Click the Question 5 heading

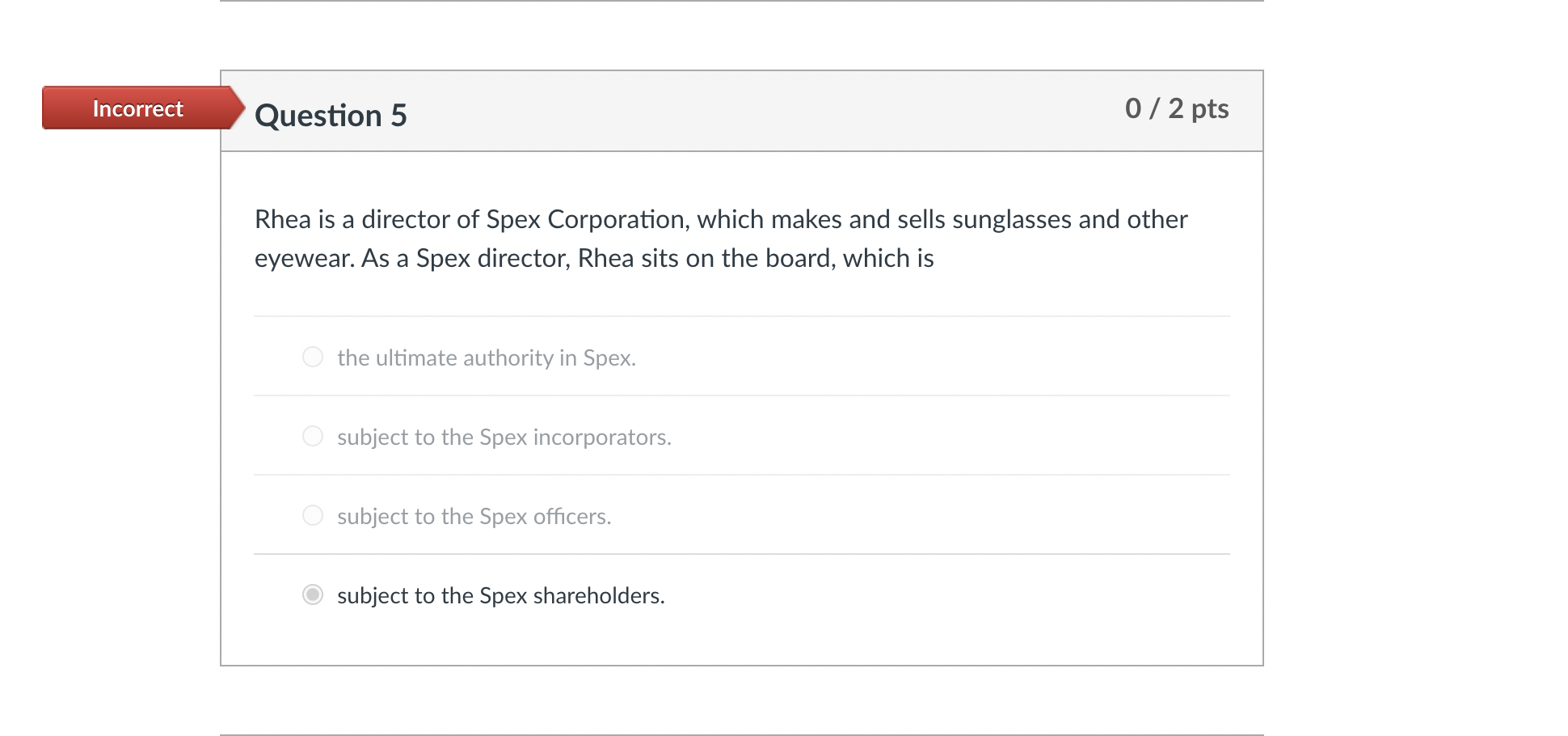330,115
